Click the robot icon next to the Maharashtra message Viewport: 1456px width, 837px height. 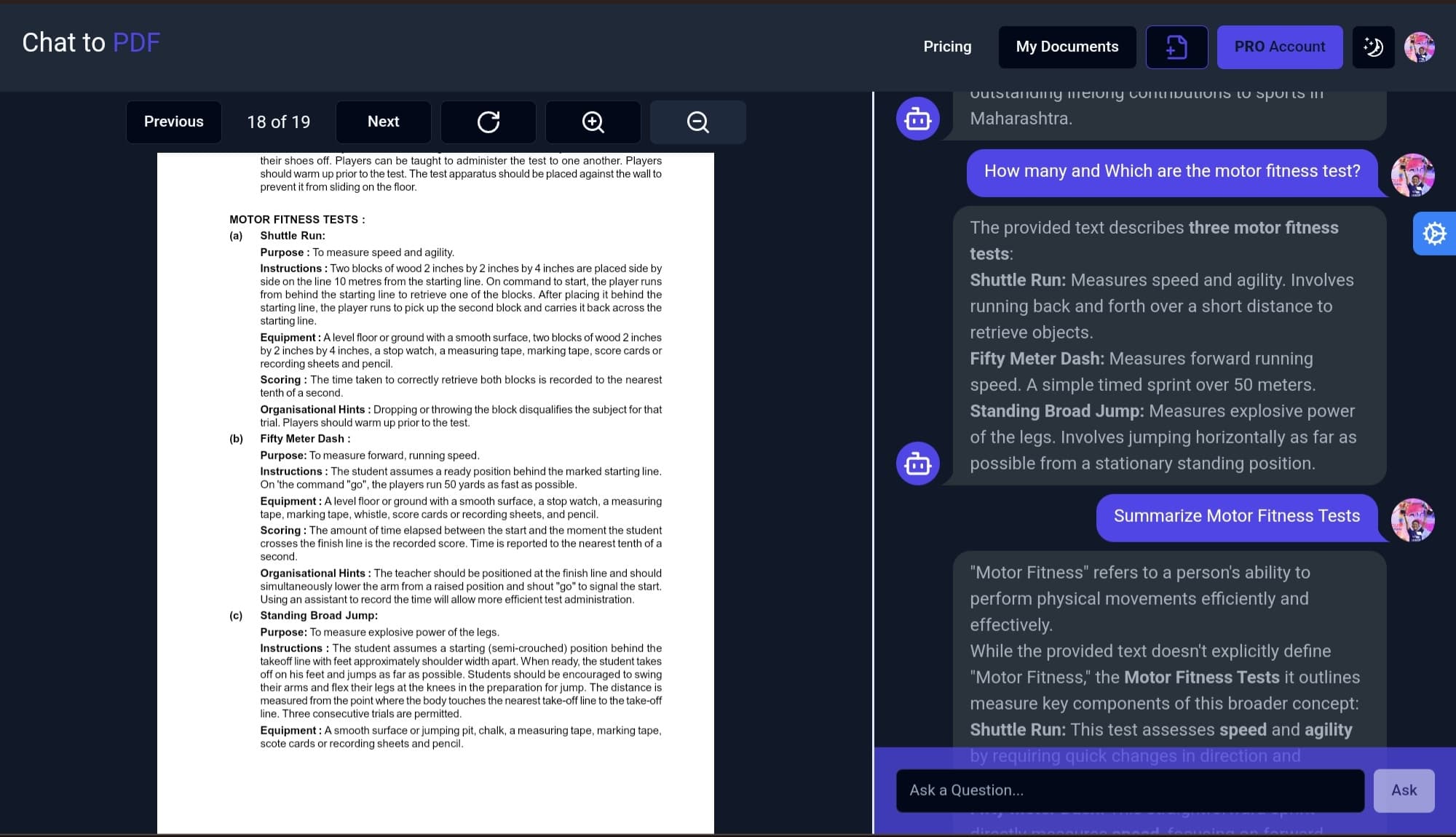click(917, 118)
